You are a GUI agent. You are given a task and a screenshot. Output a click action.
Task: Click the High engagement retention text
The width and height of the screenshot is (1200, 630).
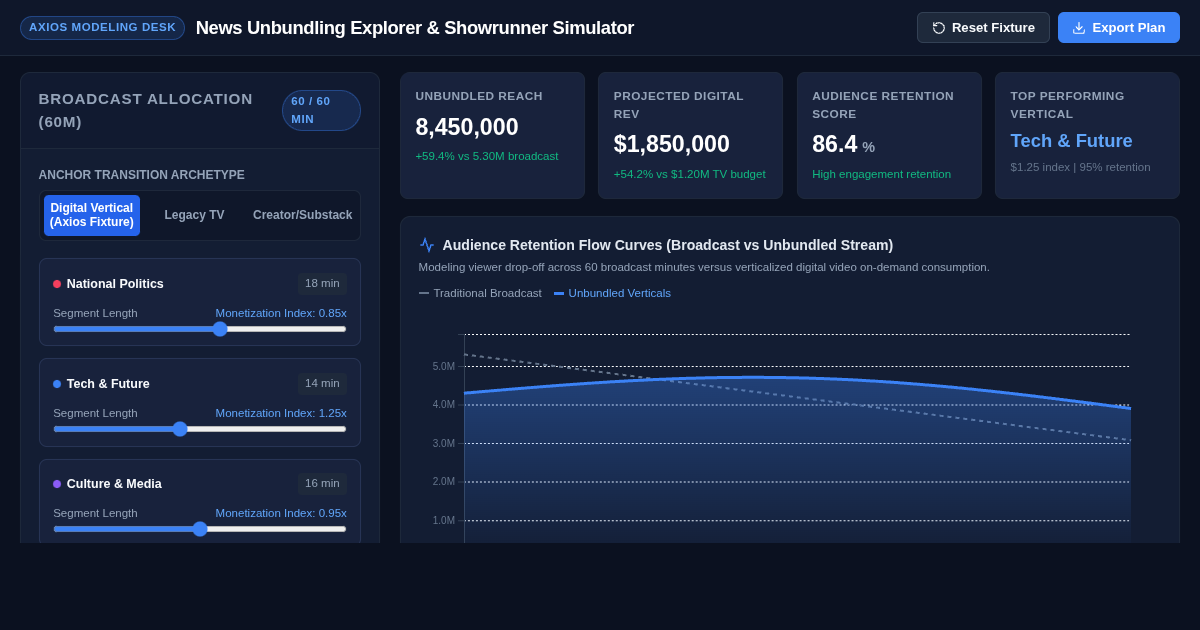tap(881, 174)
